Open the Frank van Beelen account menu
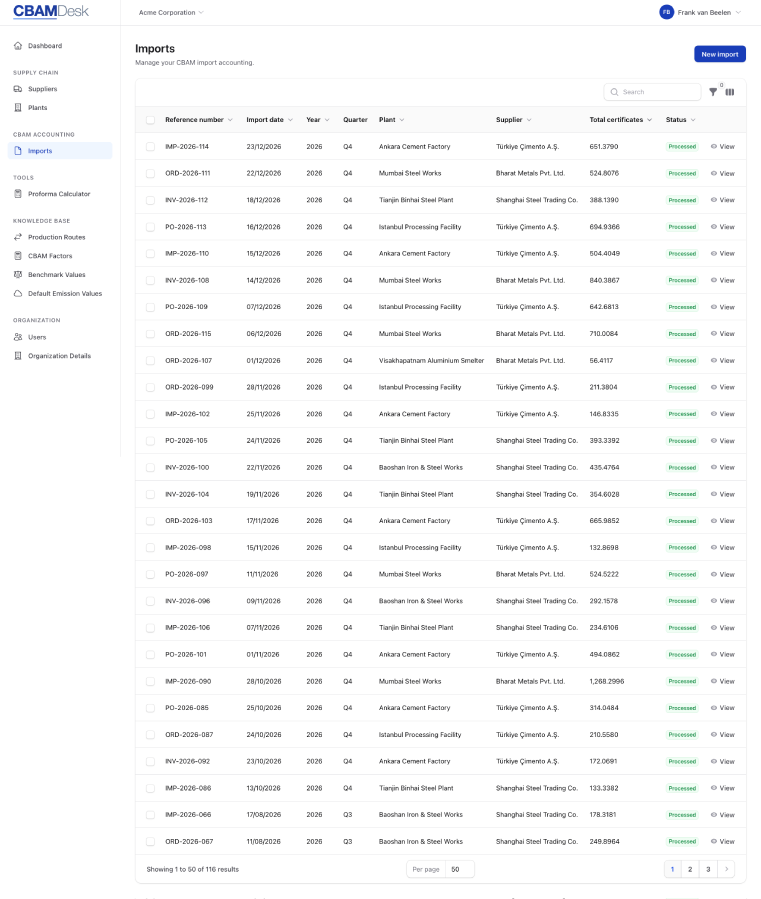 [704, 13]
